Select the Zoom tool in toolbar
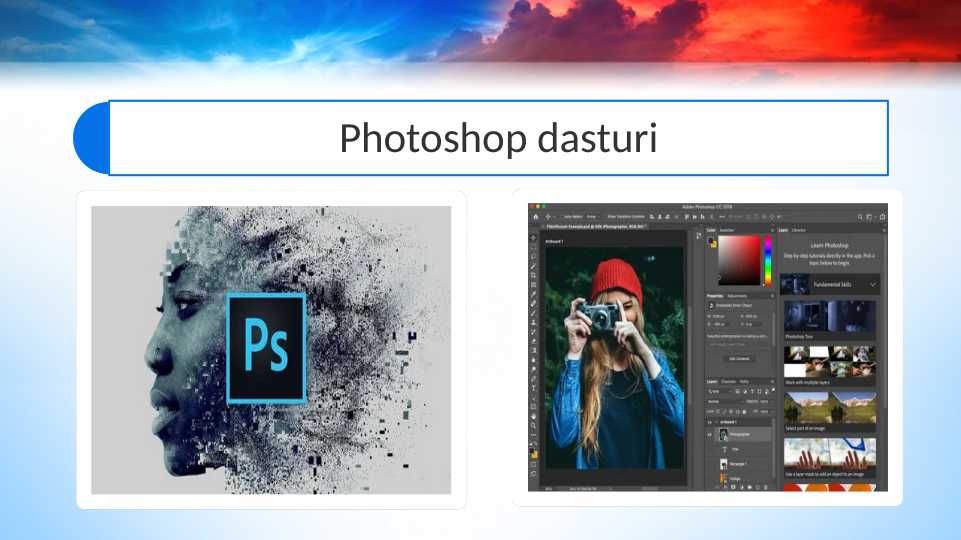Viewport: 961px width, 540px height. tap(533, 425)
